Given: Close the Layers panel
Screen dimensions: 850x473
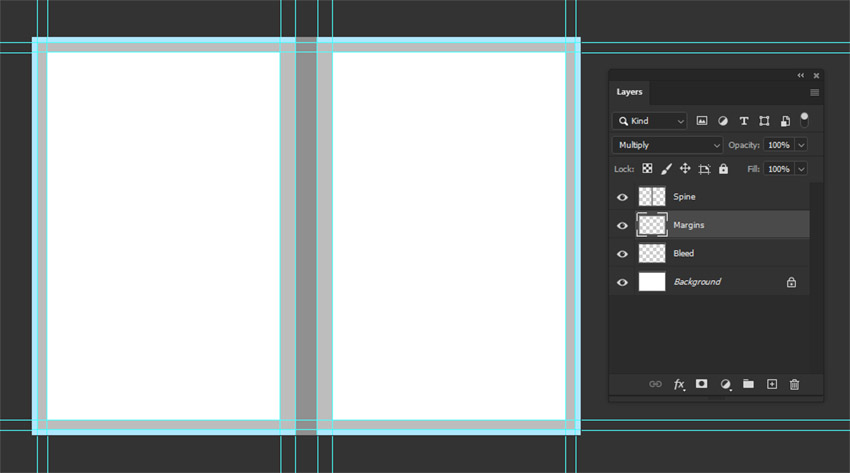Looking at the screenshot, I should (816, 76).
